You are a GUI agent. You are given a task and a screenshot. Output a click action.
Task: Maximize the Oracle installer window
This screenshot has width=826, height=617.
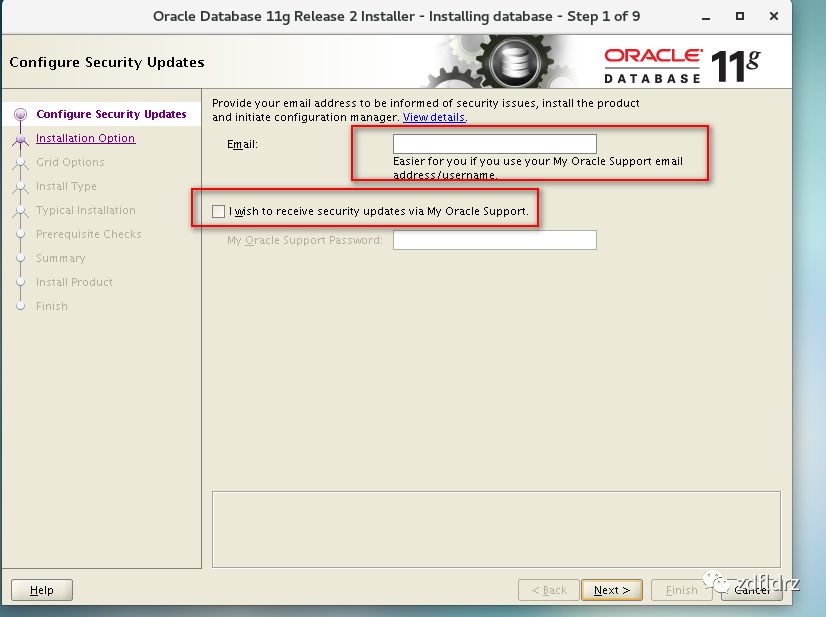pos(740,16)
